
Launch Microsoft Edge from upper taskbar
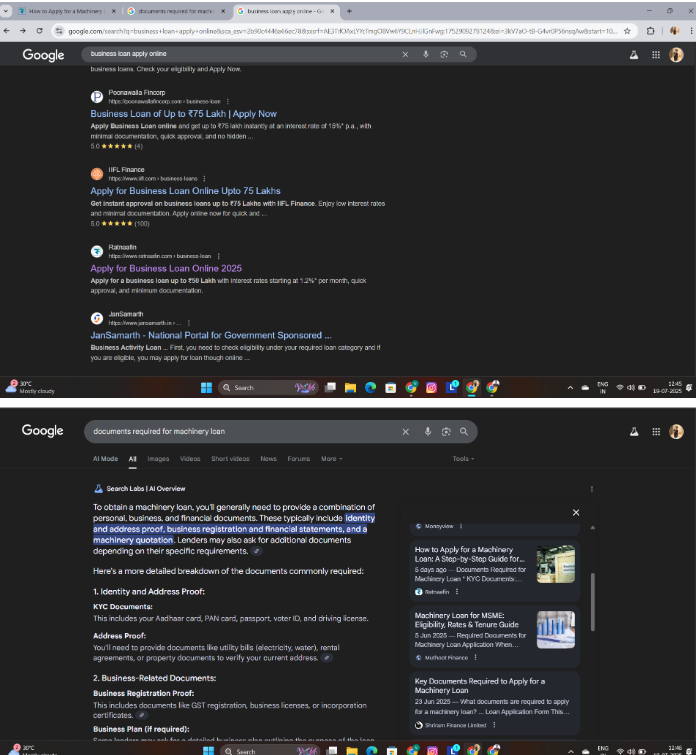(x=370, y=388)
